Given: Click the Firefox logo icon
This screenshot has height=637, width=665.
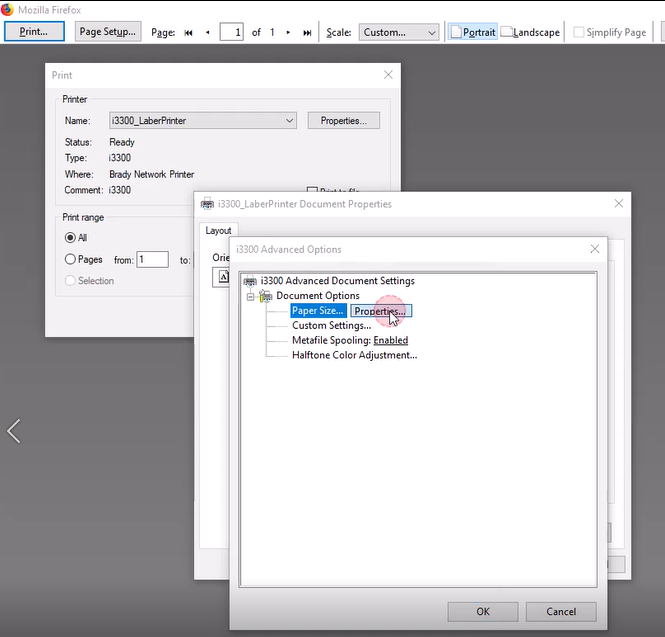Looking at the screenshot, I should coord(7,9).
